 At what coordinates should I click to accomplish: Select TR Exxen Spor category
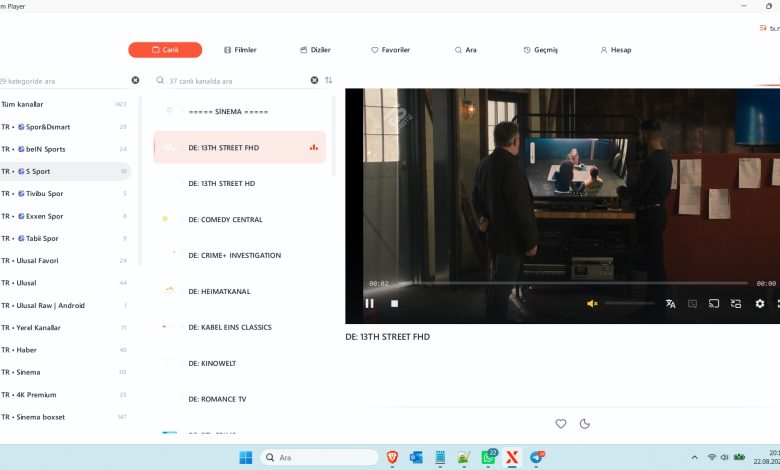pyautogui.click(x=65, y=216)
